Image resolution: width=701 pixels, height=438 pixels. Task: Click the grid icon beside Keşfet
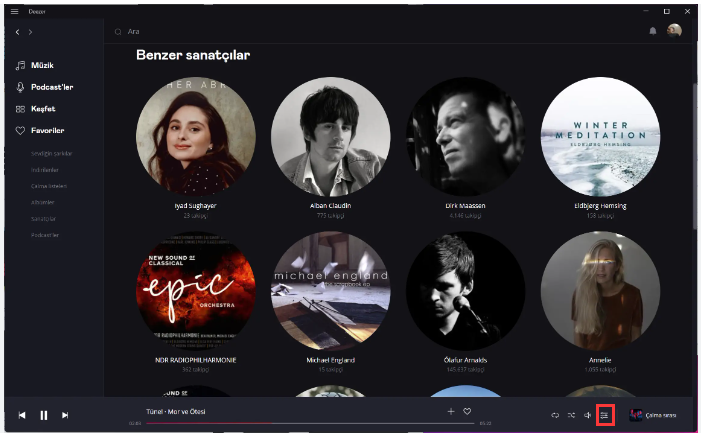[x=20, y=109]
